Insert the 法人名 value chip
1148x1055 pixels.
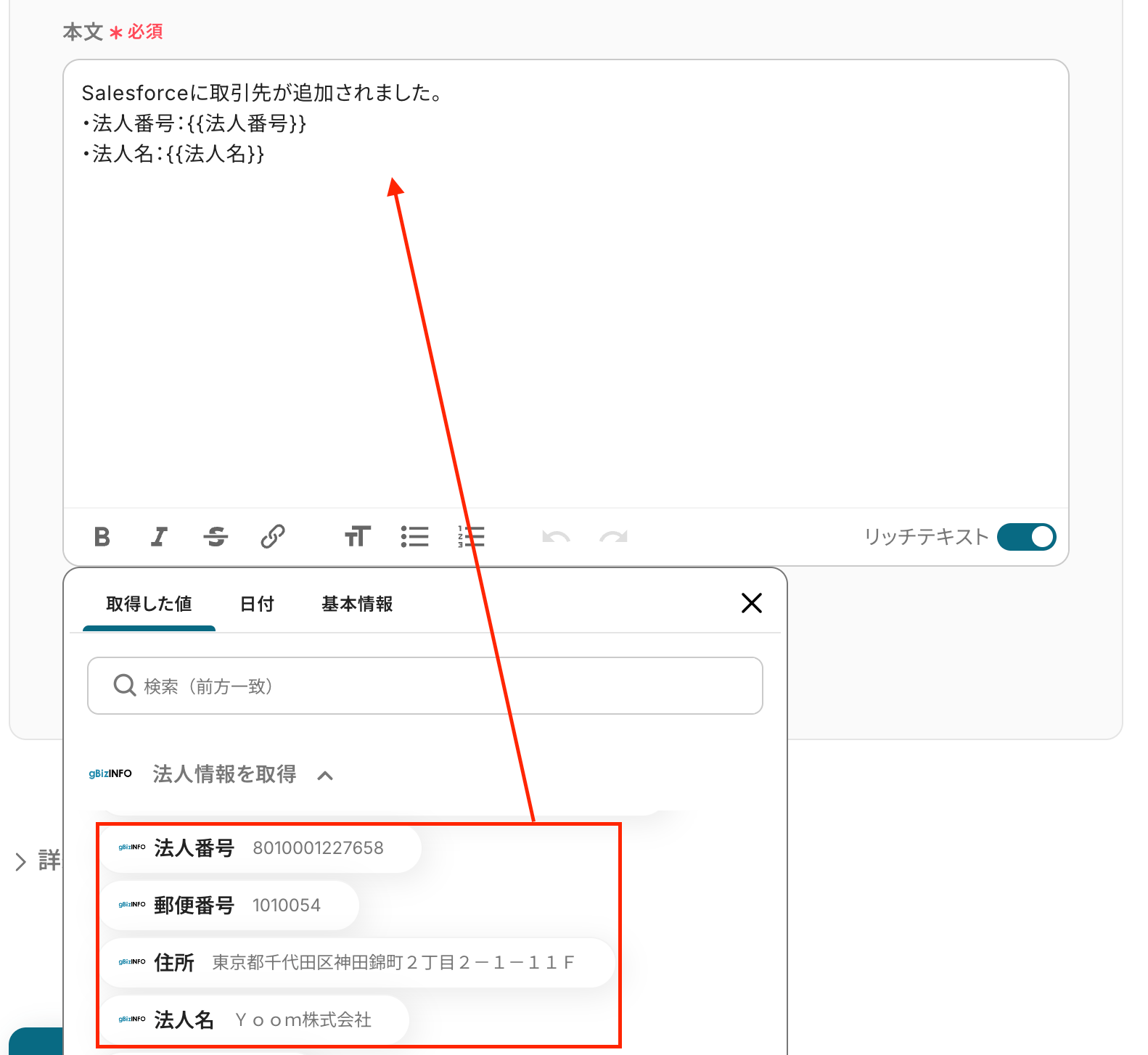254,1020
